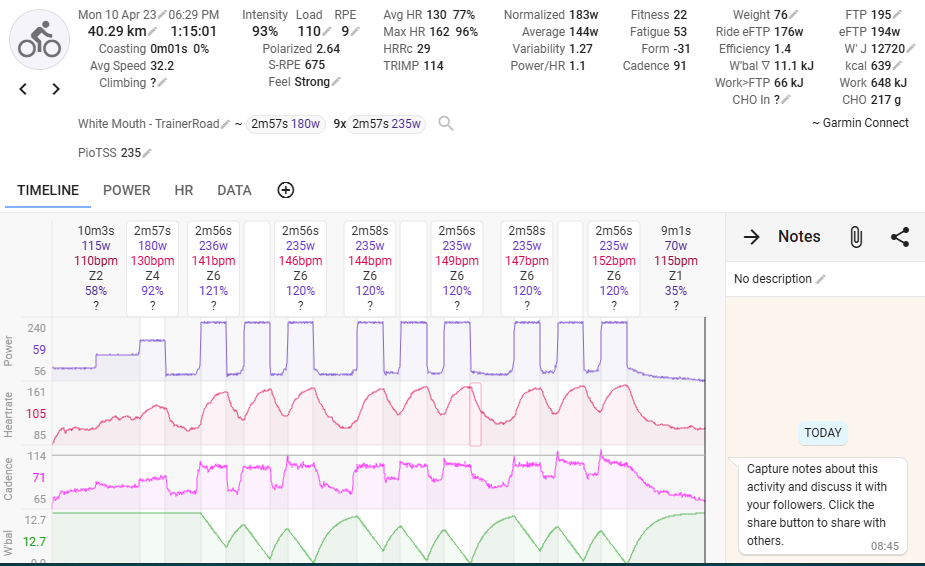Click the heartrate cursor marker on chart
This screenshot has height=566, width=925.
475,414
